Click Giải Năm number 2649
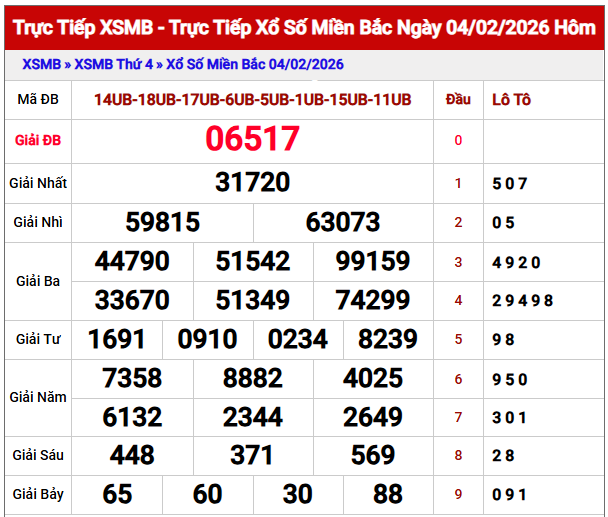 click(x=373, y=416)
